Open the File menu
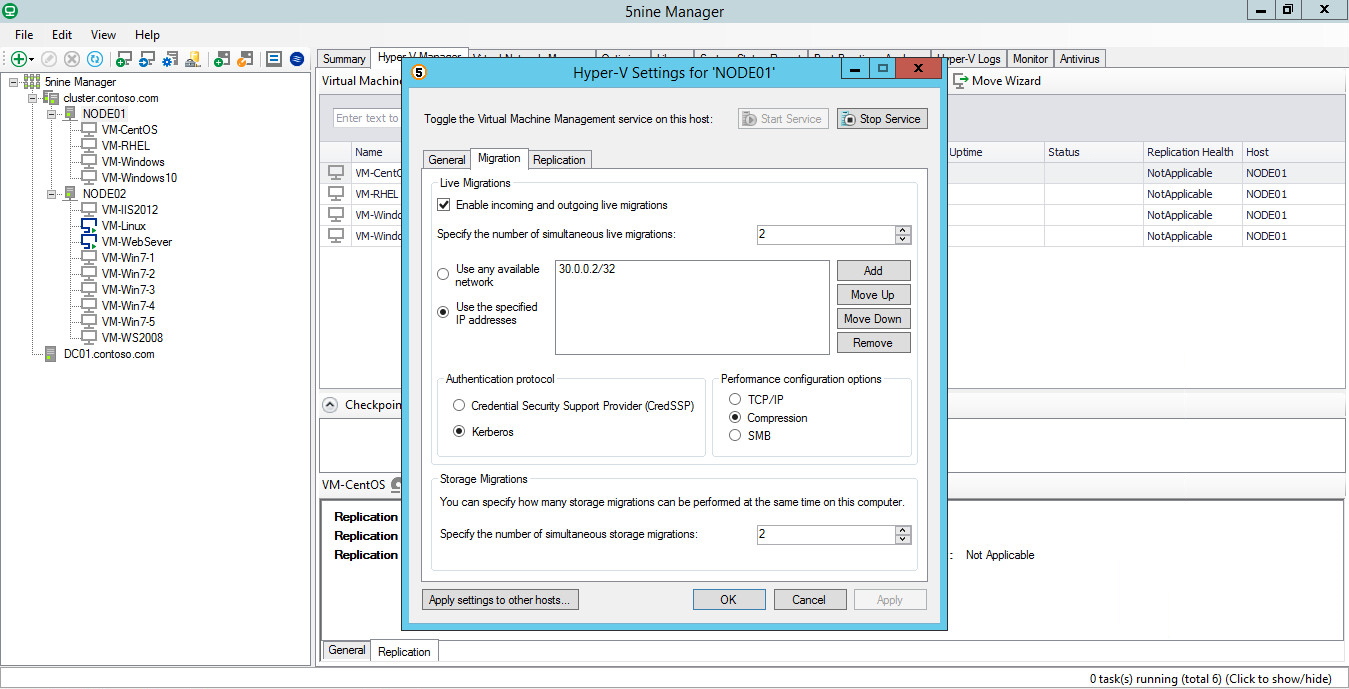Screen dimensions: 1349x689 click(24, 35)
